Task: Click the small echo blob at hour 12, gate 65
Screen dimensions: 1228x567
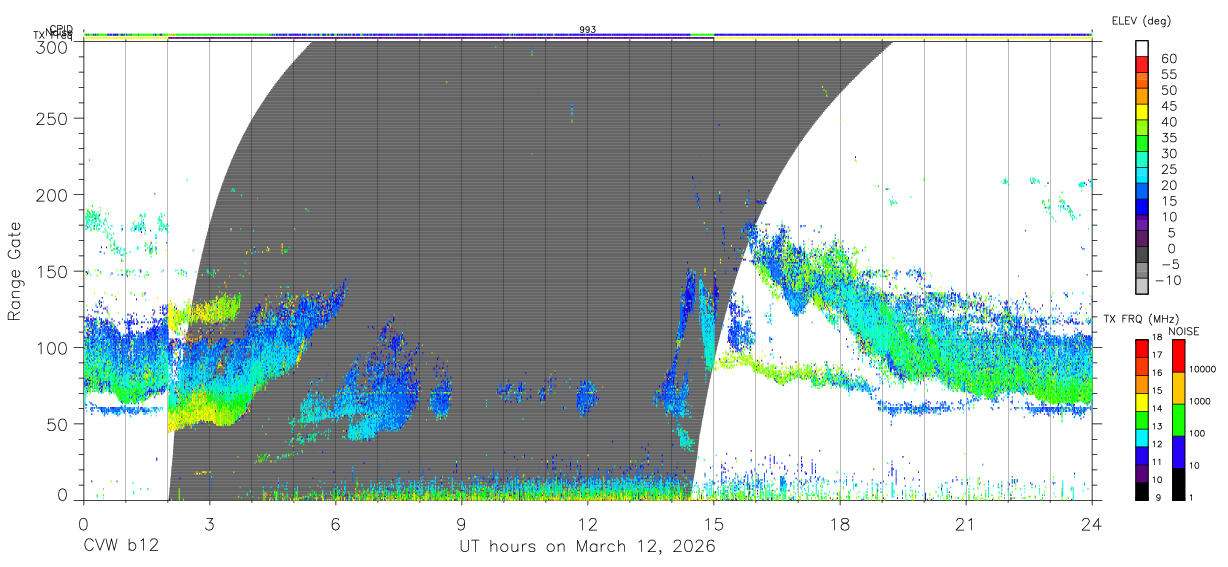Action: [x=586, y=397]
